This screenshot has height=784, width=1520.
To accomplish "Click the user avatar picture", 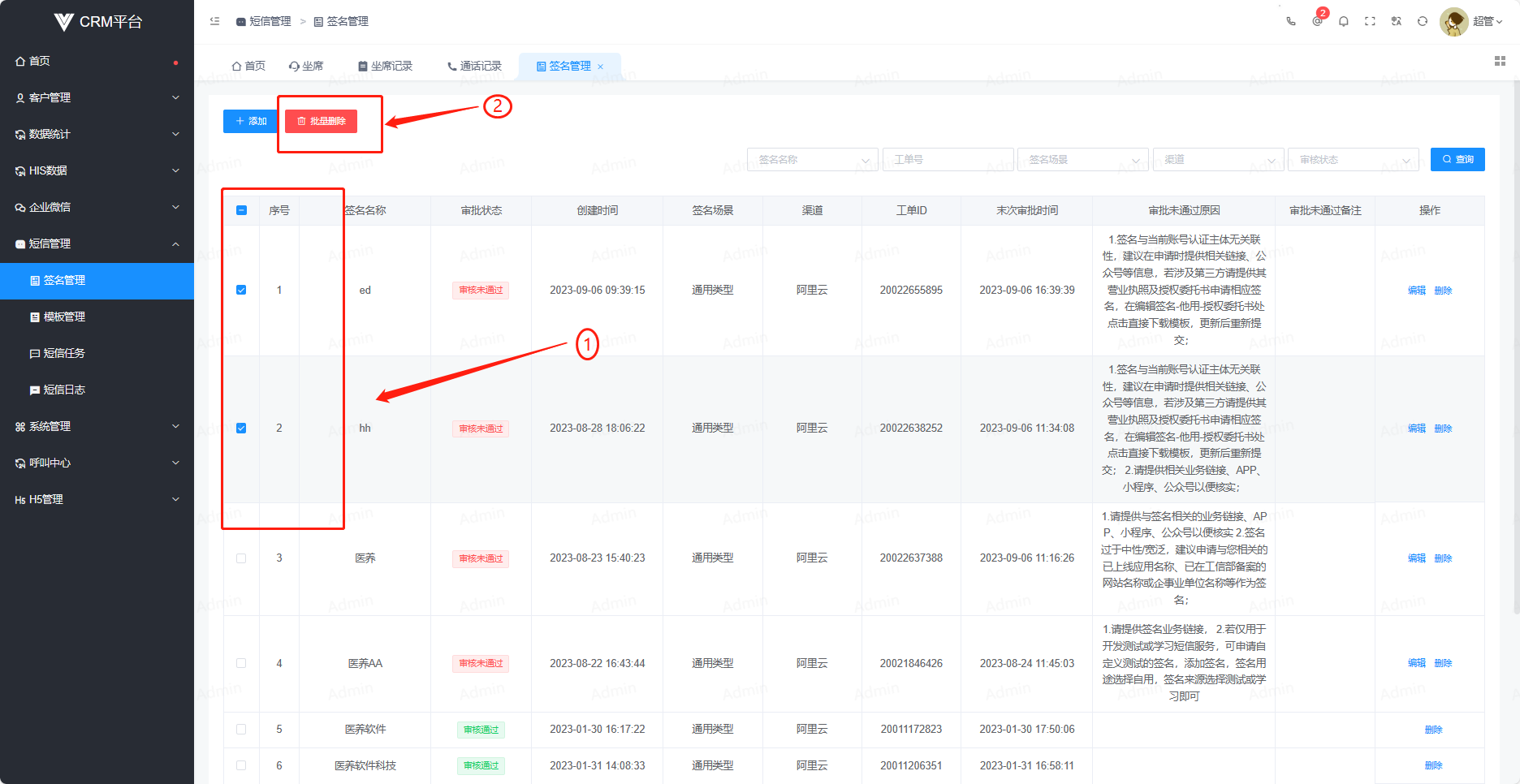I will pyautogui.click(x=1453, y=22).
